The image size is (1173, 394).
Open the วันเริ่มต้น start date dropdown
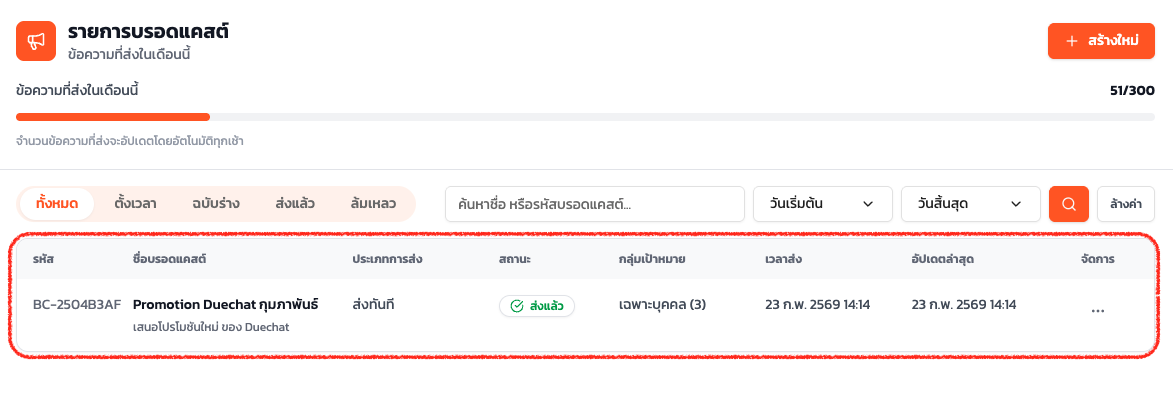click(x=823, y=204)
